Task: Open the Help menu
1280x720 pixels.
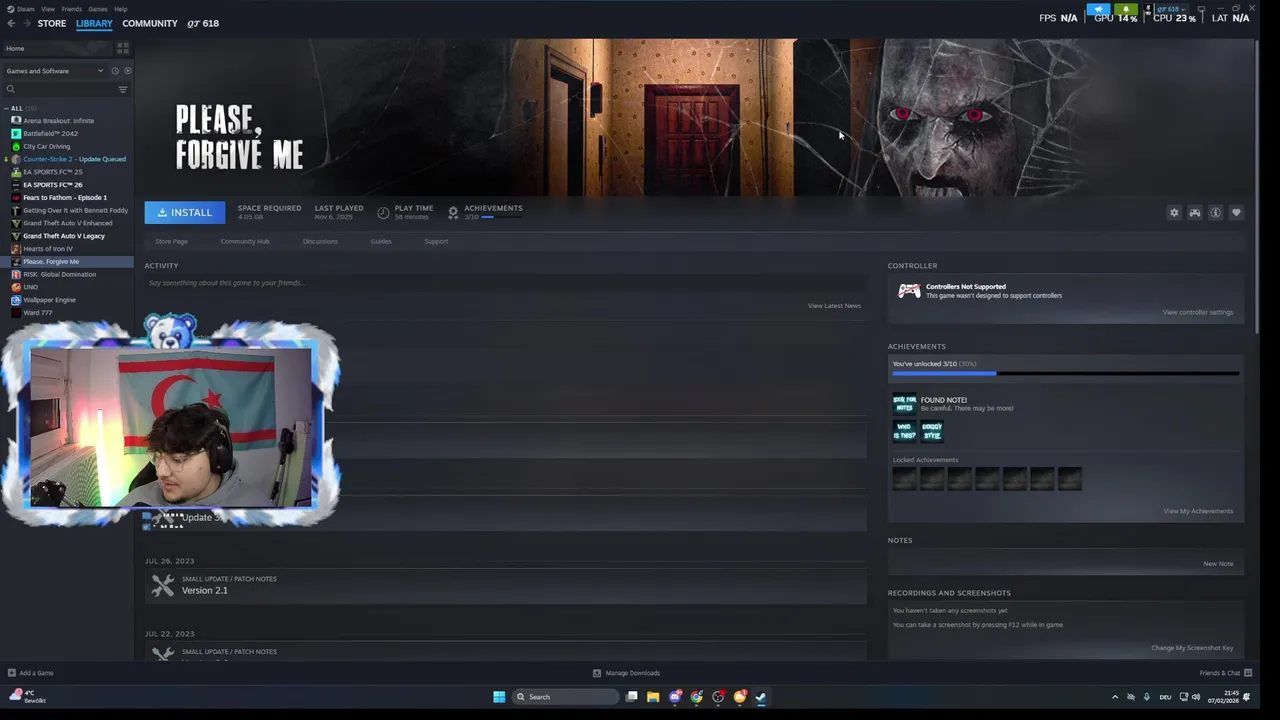Action: coord(121,9)
